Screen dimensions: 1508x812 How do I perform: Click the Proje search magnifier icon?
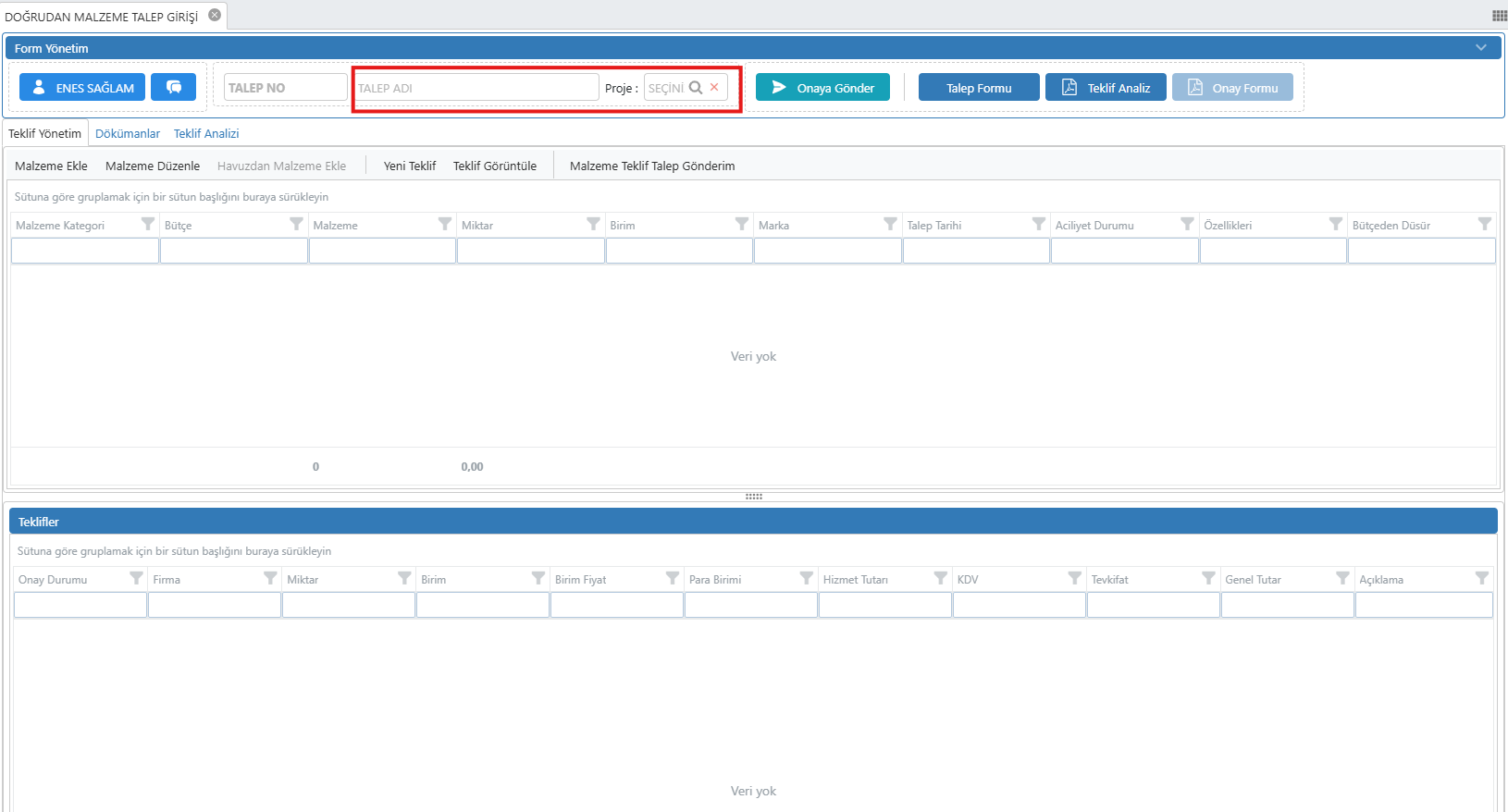696,87
